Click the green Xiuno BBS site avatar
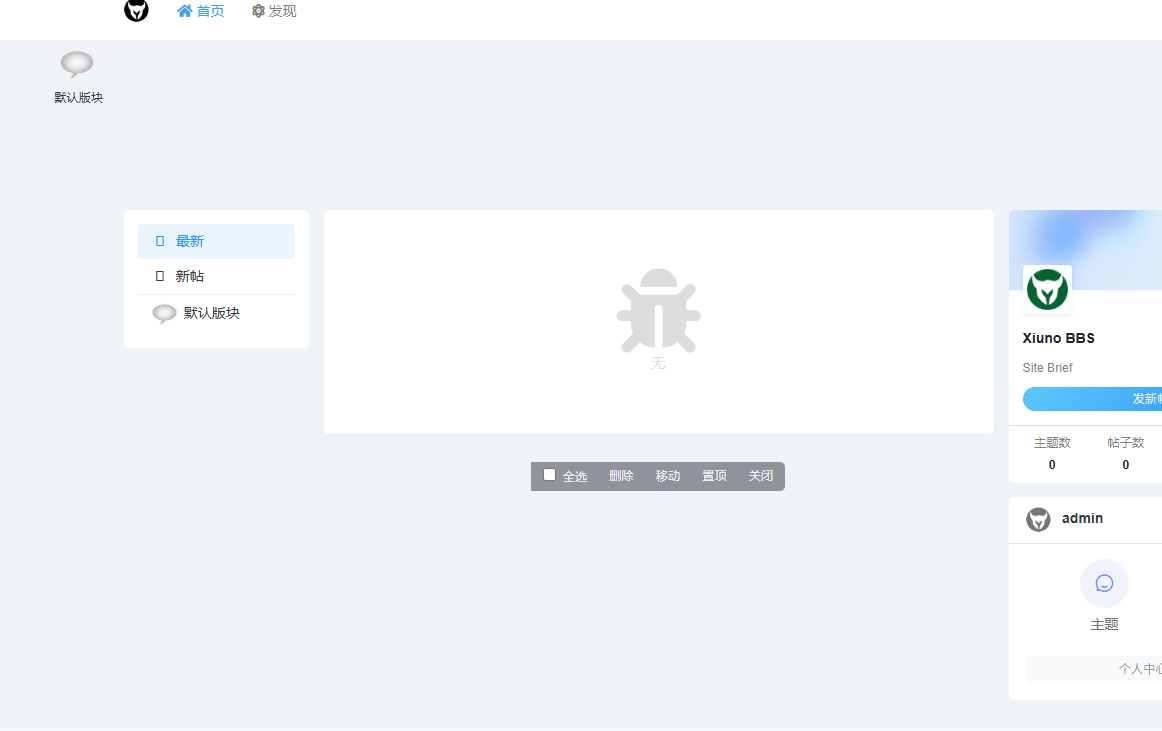This screenshot has width=1162, height=731. [1047, 290]
